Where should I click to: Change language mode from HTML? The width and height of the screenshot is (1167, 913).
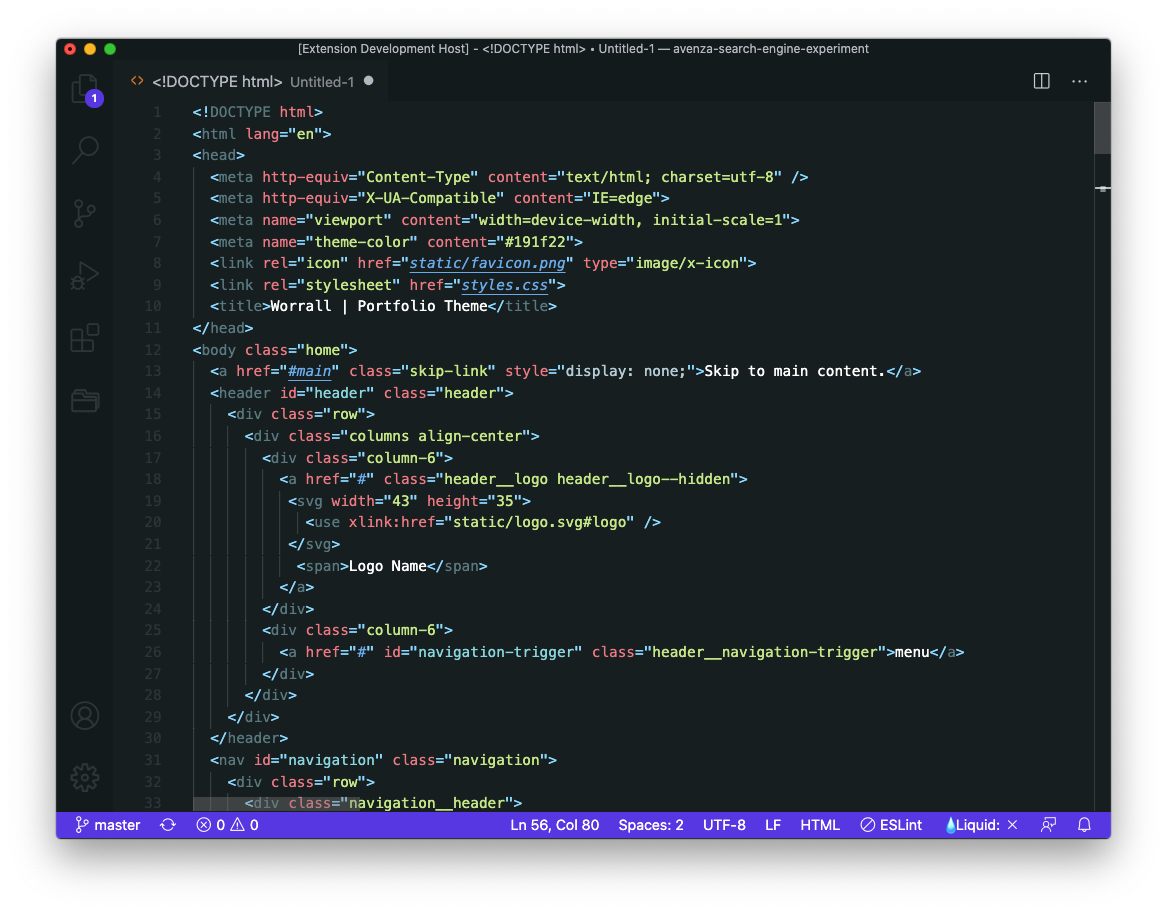tap(819, 825)
